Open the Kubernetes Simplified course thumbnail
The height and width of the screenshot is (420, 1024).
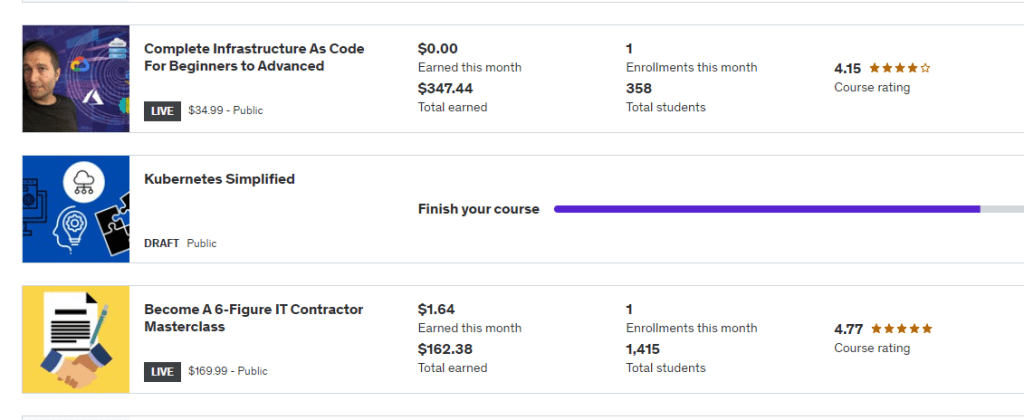tap(76, 209)
